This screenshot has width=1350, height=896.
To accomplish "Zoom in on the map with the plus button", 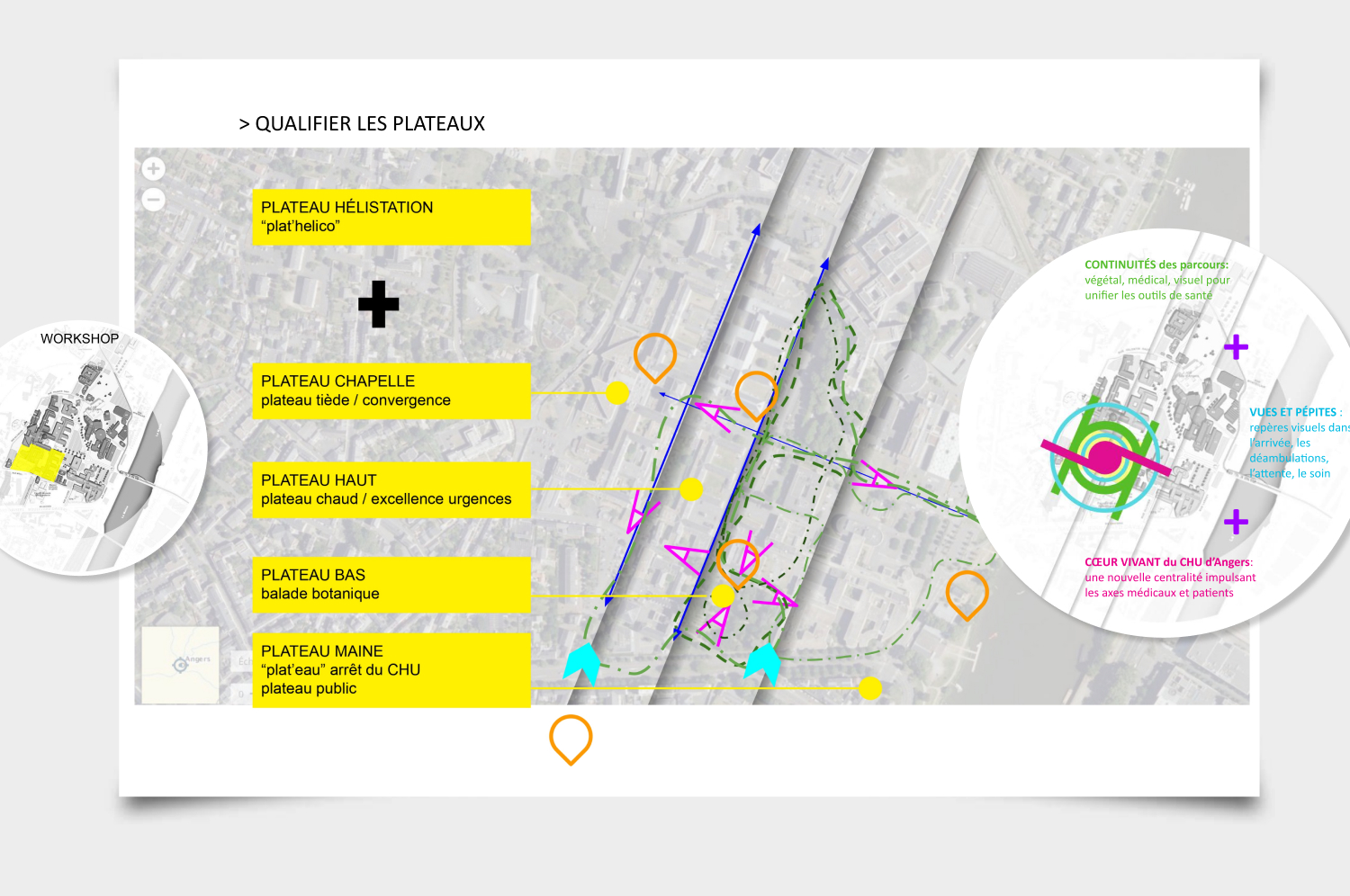I will pos(154,168).
